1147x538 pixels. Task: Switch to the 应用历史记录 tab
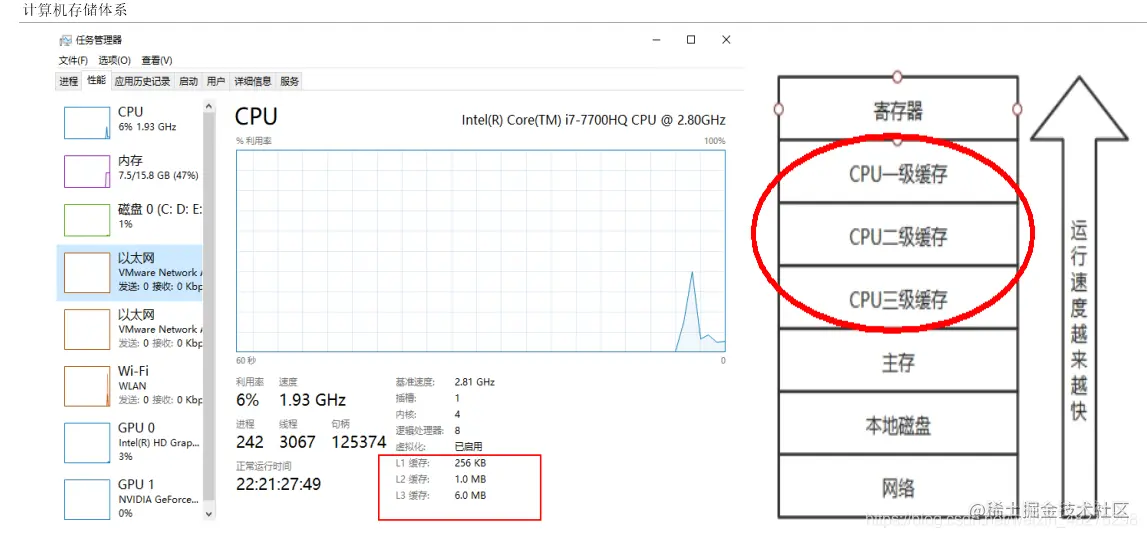[x=143, y=81]
